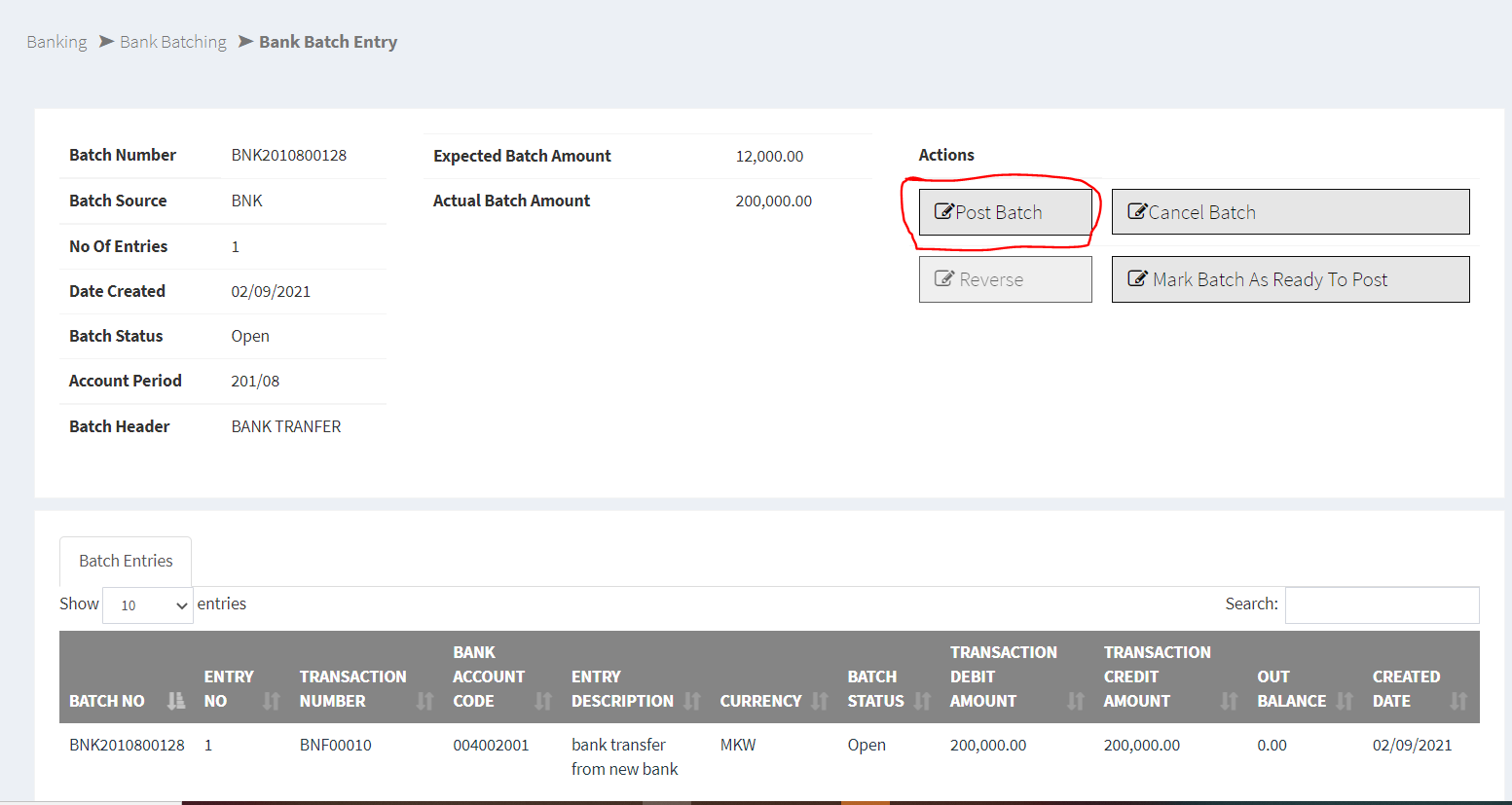Sort by Batch Status column icon

(922, 701)
